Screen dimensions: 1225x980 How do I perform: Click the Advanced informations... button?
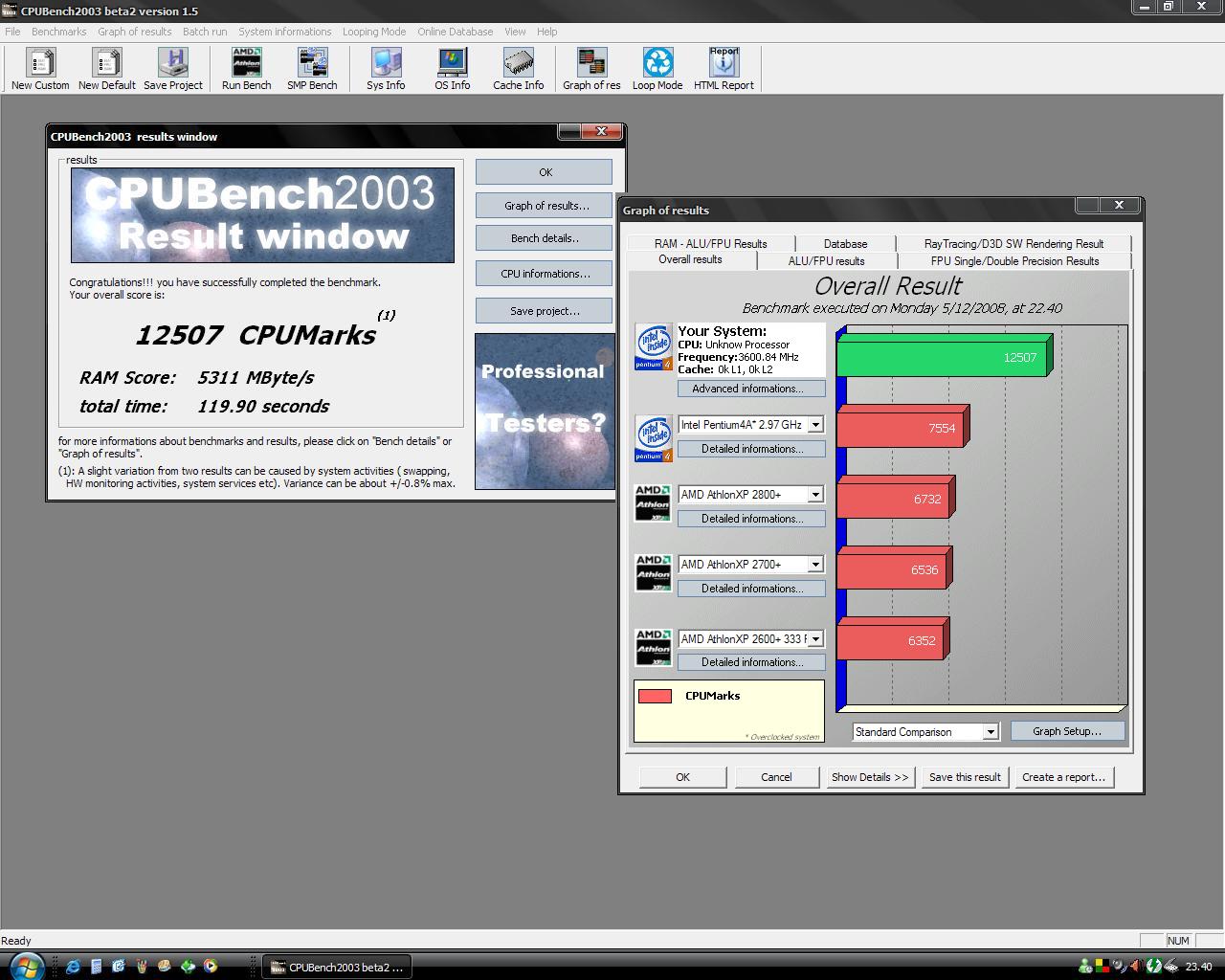pyautogui.click(x=752, y=389)
